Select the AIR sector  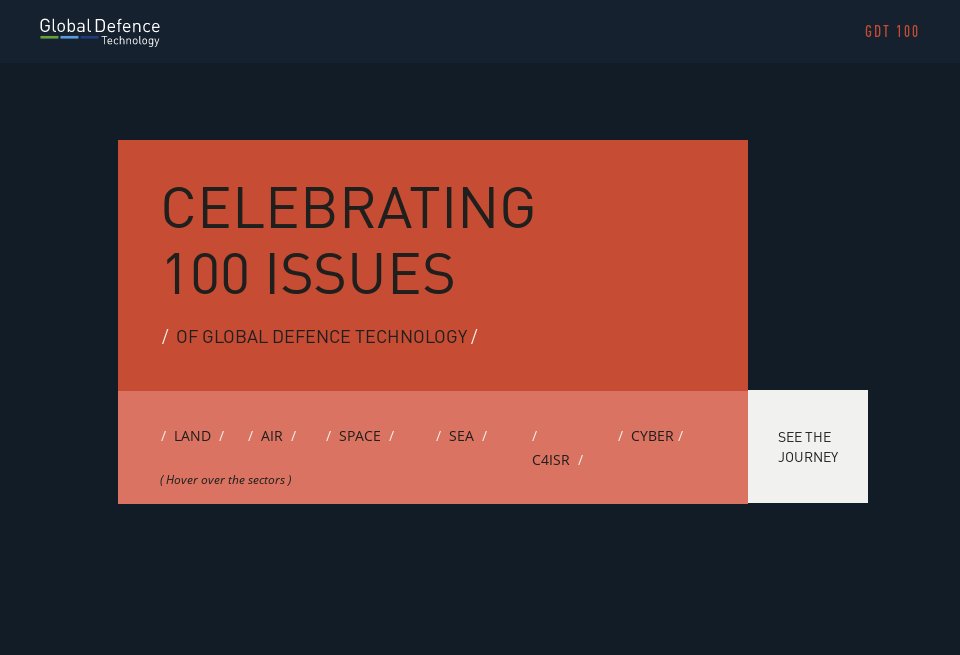click(272, 436)
